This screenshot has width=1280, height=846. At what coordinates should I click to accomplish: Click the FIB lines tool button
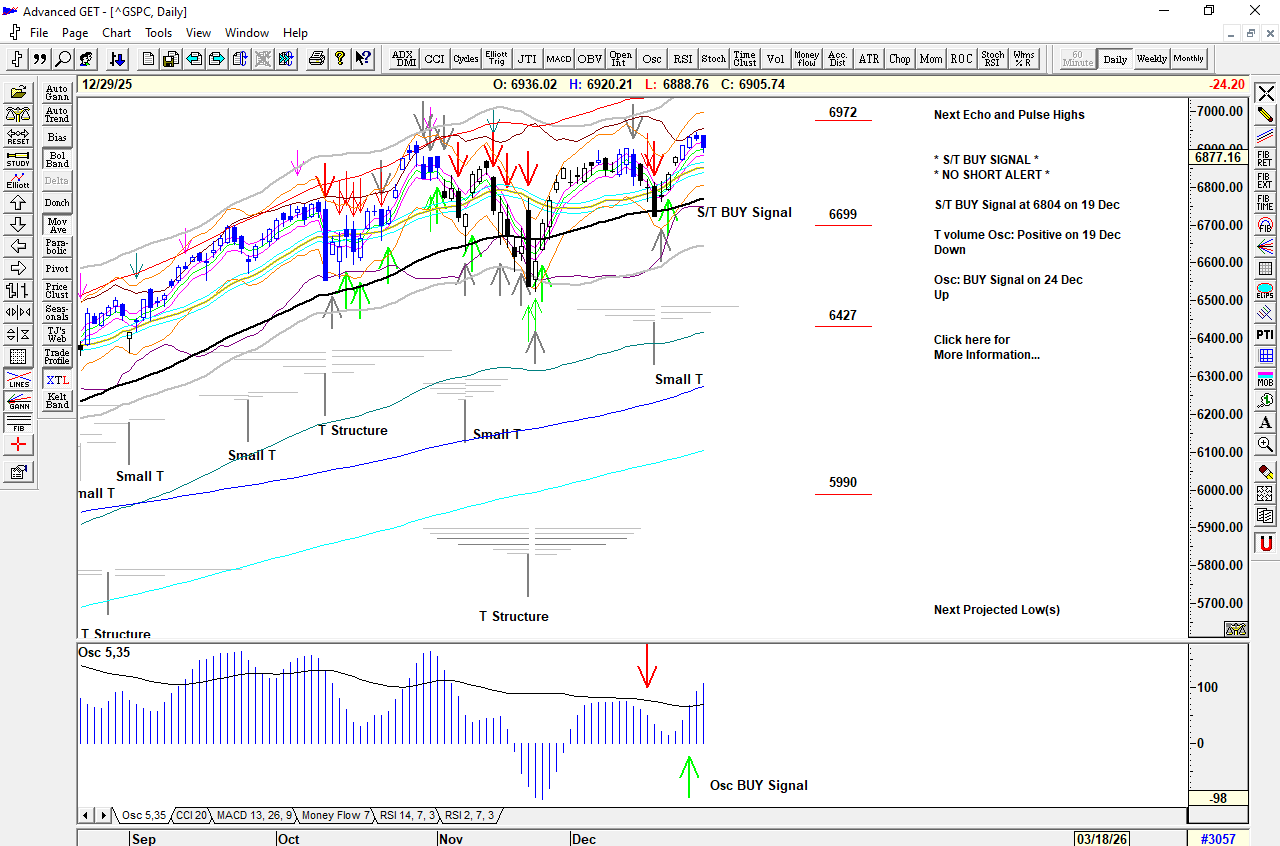(x=18, y=423)
